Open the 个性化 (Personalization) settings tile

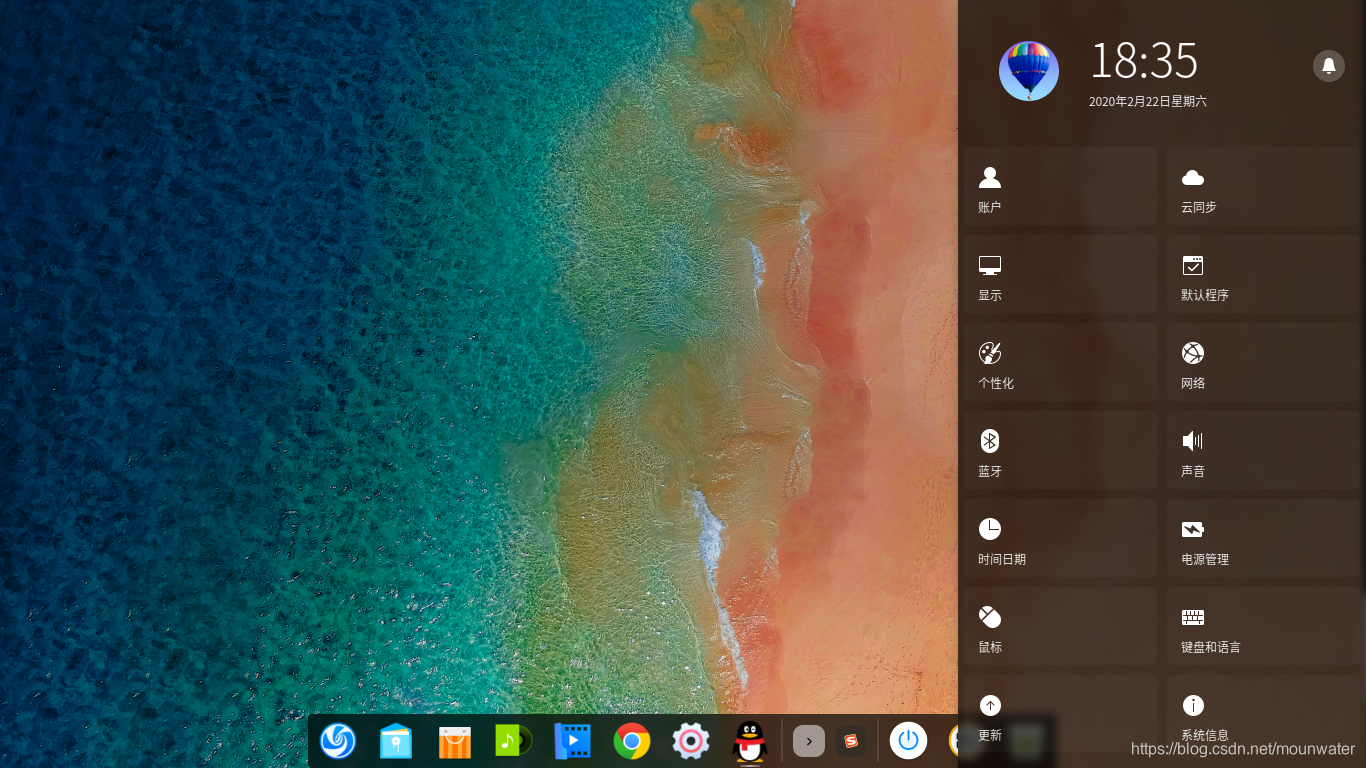pos(1060,362)
